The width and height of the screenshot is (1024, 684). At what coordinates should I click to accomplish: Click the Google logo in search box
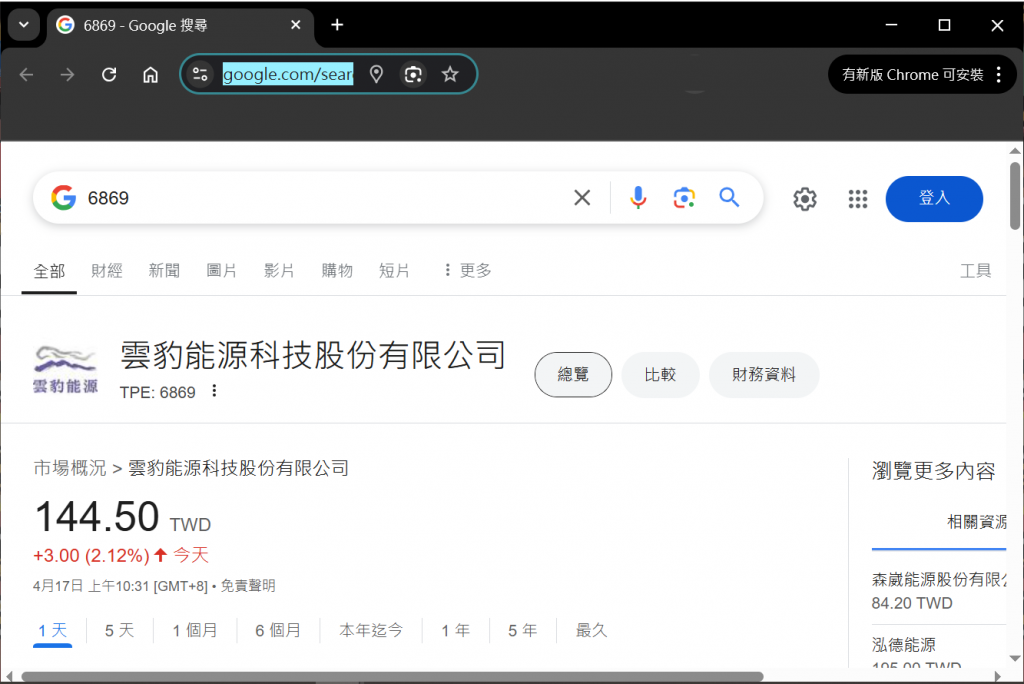pos(63,198)
